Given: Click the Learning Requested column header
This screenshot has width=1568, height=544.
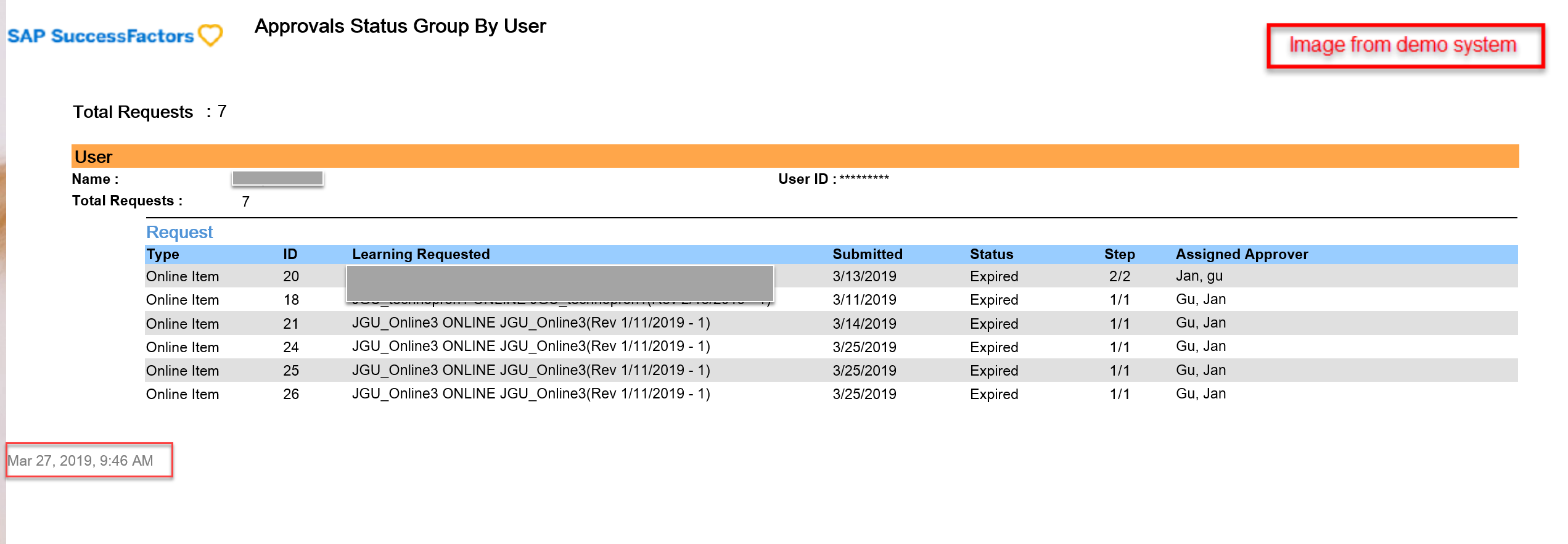Looking at the screenshot, I should pyautogui.click(x=421, y=254).
